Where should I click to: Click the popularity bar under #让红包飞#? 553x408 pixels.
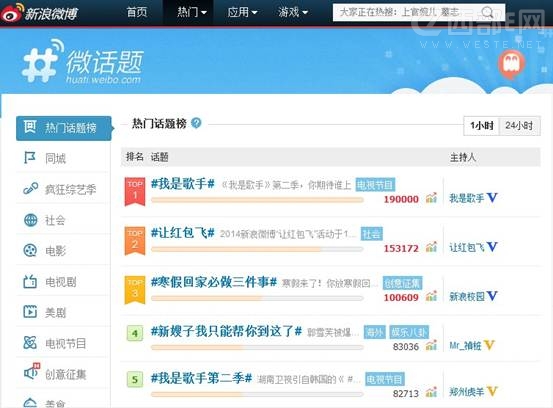click(257, 249)
